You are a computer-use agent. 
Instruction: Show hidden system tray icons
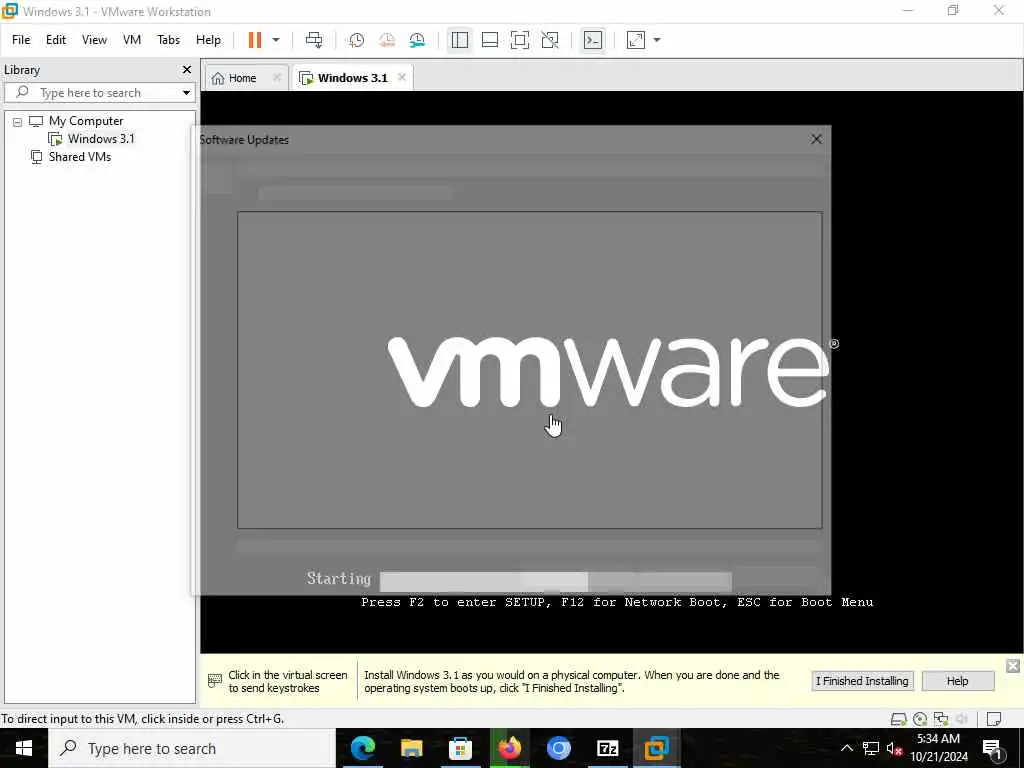pyautogui.click(x=846, y=748)
